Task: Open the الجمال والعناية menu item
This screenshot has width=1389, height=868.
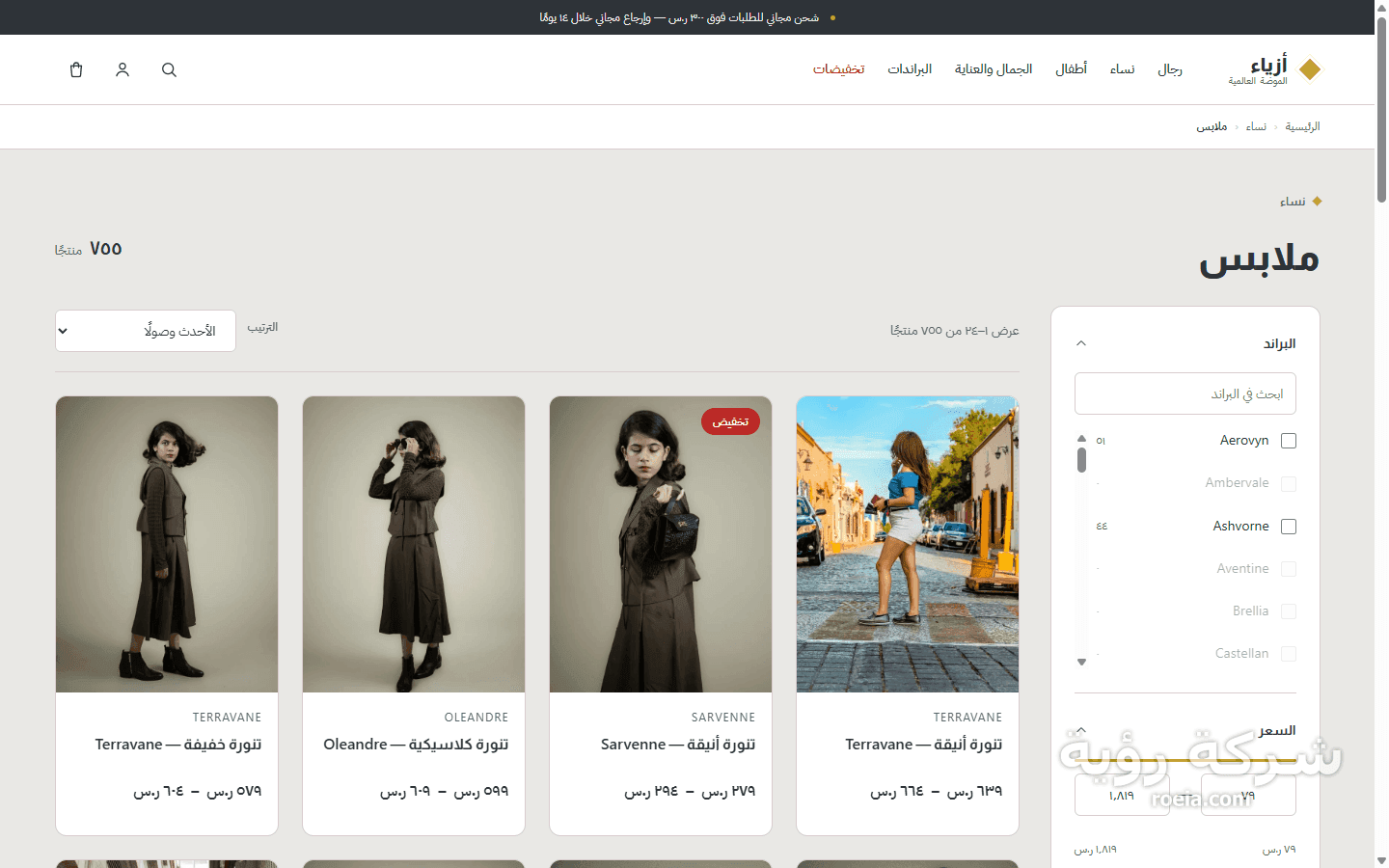Action: (994, 69)
